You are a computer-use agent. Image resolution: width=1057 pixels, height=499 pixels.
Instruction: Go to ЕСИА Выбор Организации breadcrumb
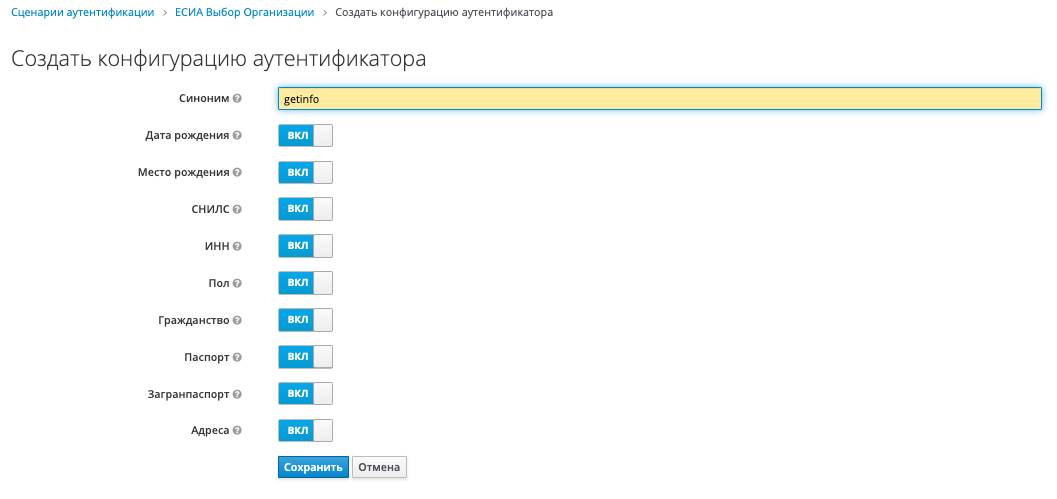pos(244,13)
